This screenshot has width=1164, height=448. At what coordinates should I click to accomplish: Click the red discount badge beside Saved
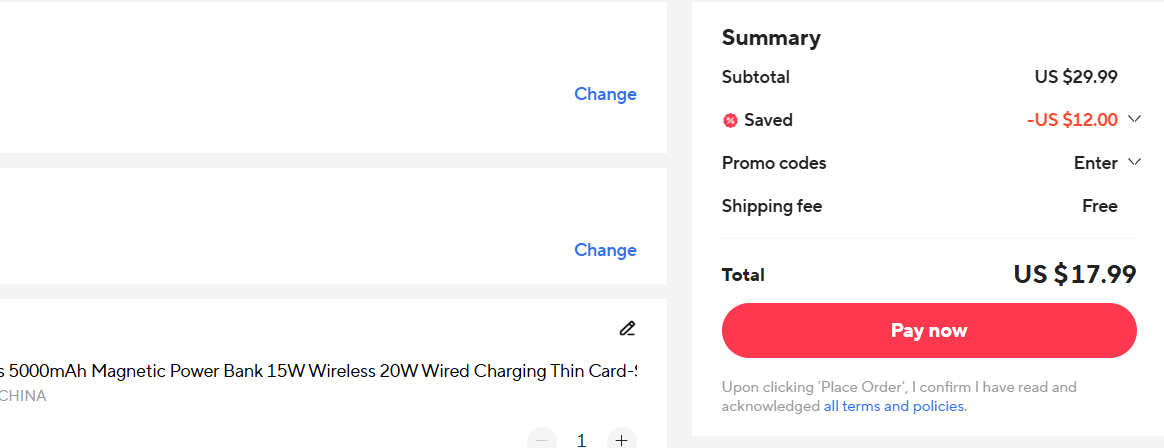pyautogui.click(x=730, y=121)
